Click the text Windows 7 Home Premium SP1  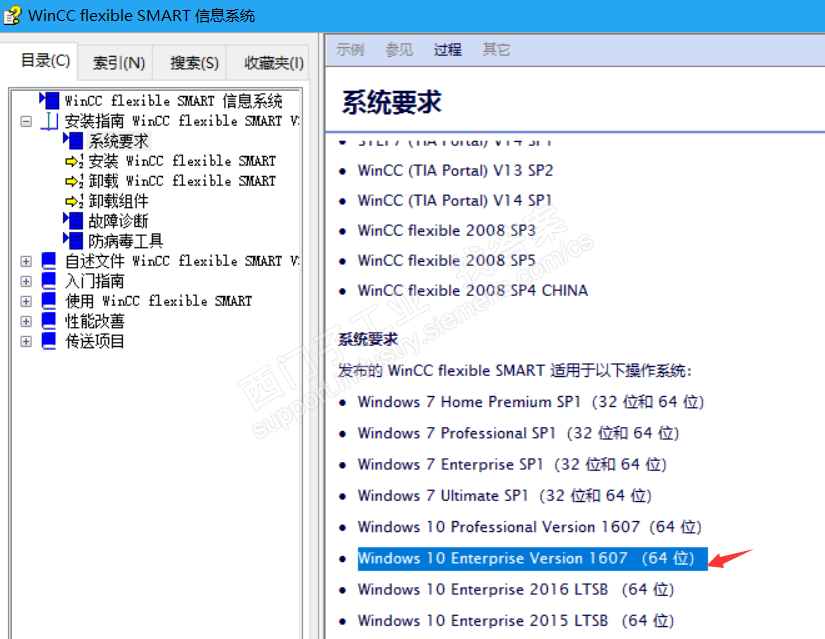(x=469, y=402)
